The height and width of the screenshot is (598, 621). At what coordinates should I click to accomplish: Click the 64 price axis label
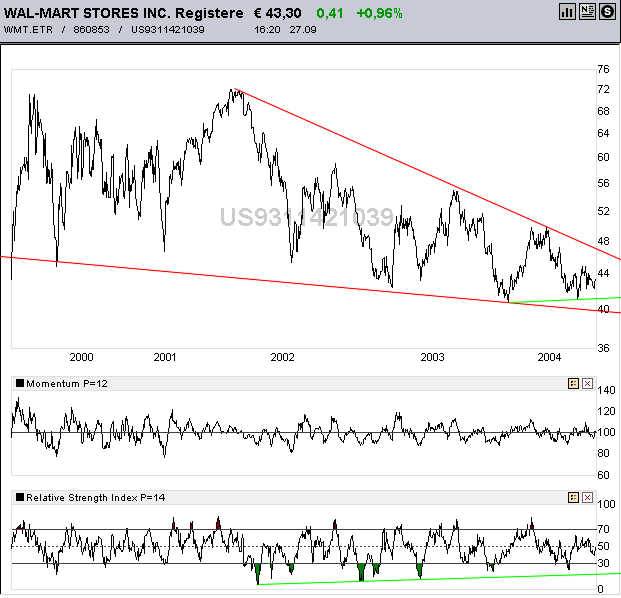coord(603,133)
